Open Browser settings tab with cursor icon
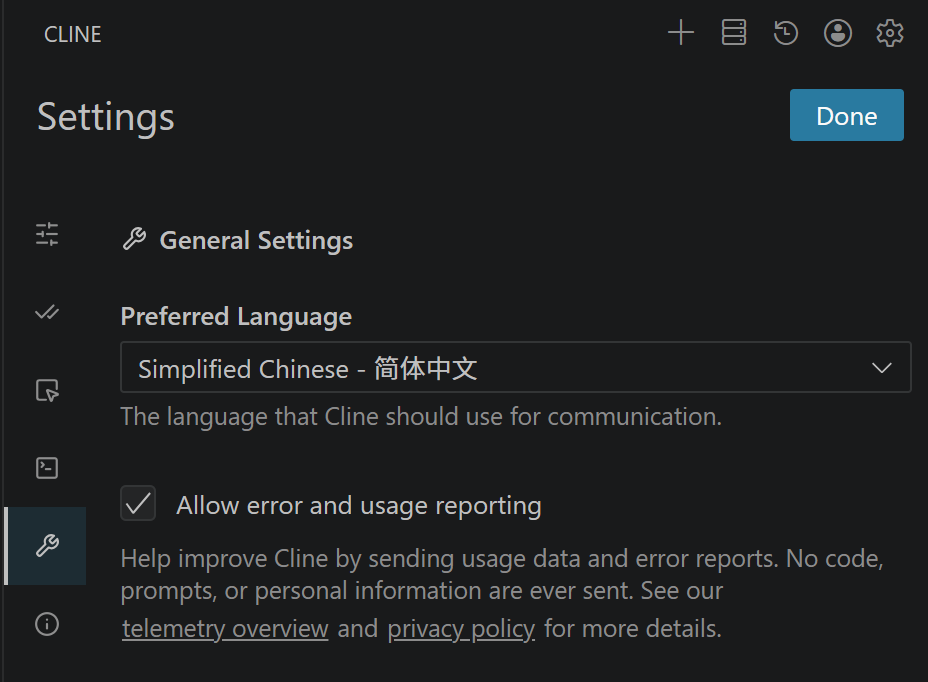This screenshot has height=682, width=928. 47,390
